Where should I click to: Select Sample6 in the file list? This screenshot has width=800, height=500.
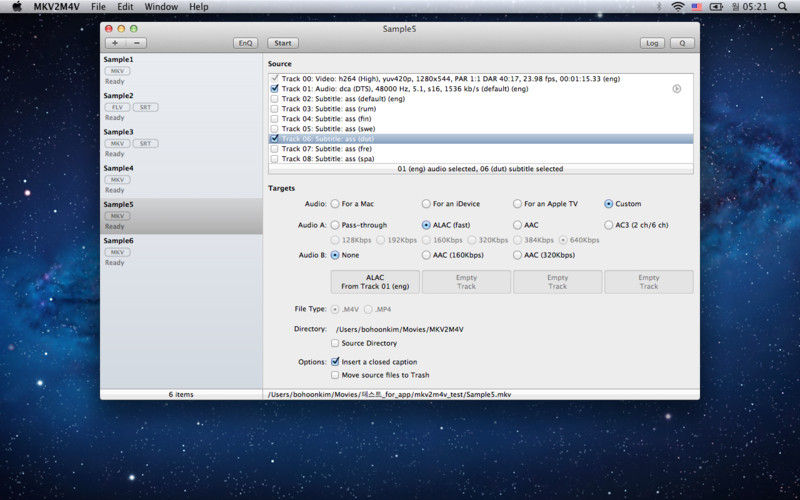point(181,252)
